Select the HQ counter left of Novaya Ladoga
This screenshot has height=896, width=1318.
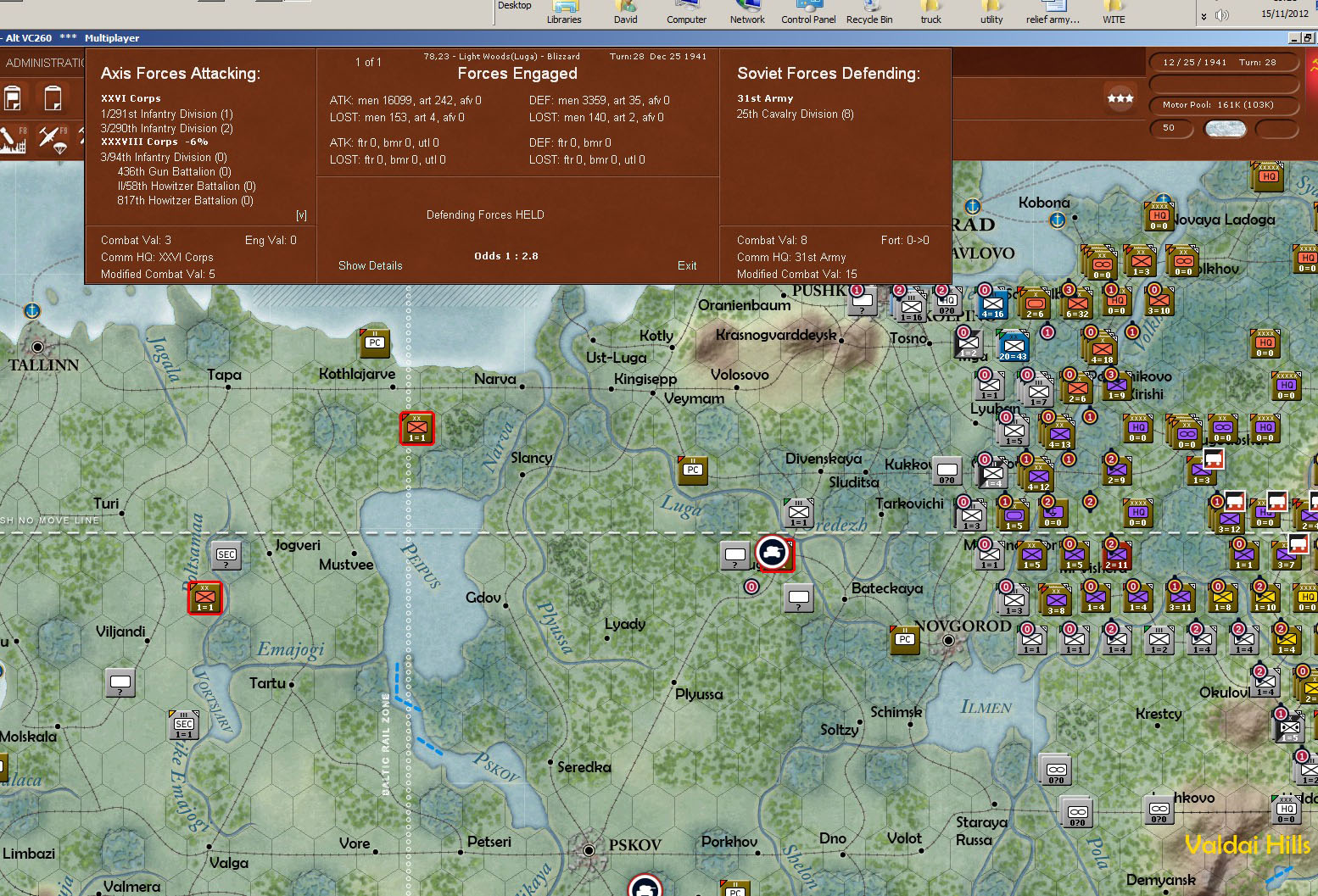pyautogui.click(x=1159, y=216)
